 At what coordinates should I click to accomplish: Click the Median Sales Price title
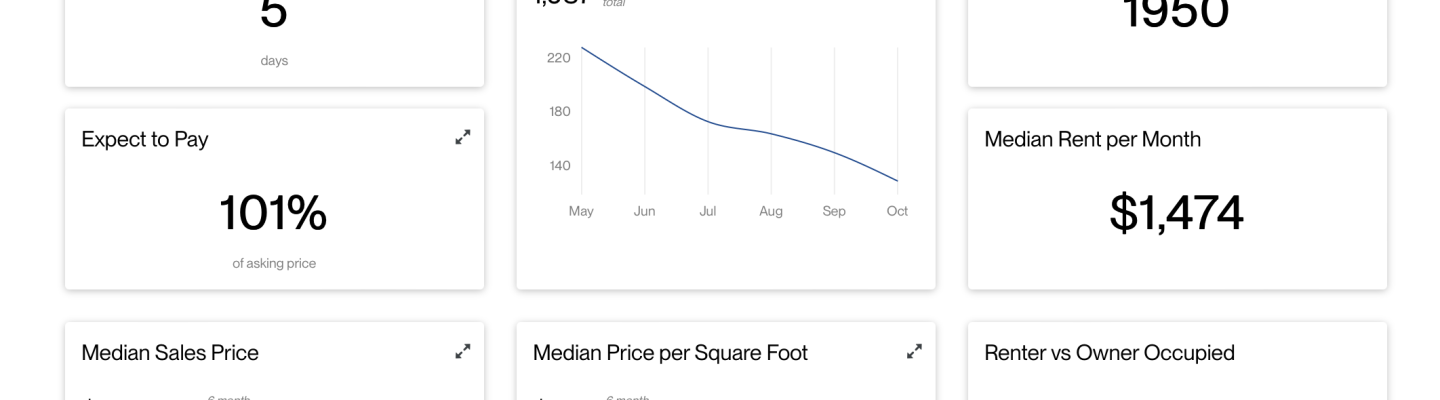pyautogui.click(x=170, y=352)
